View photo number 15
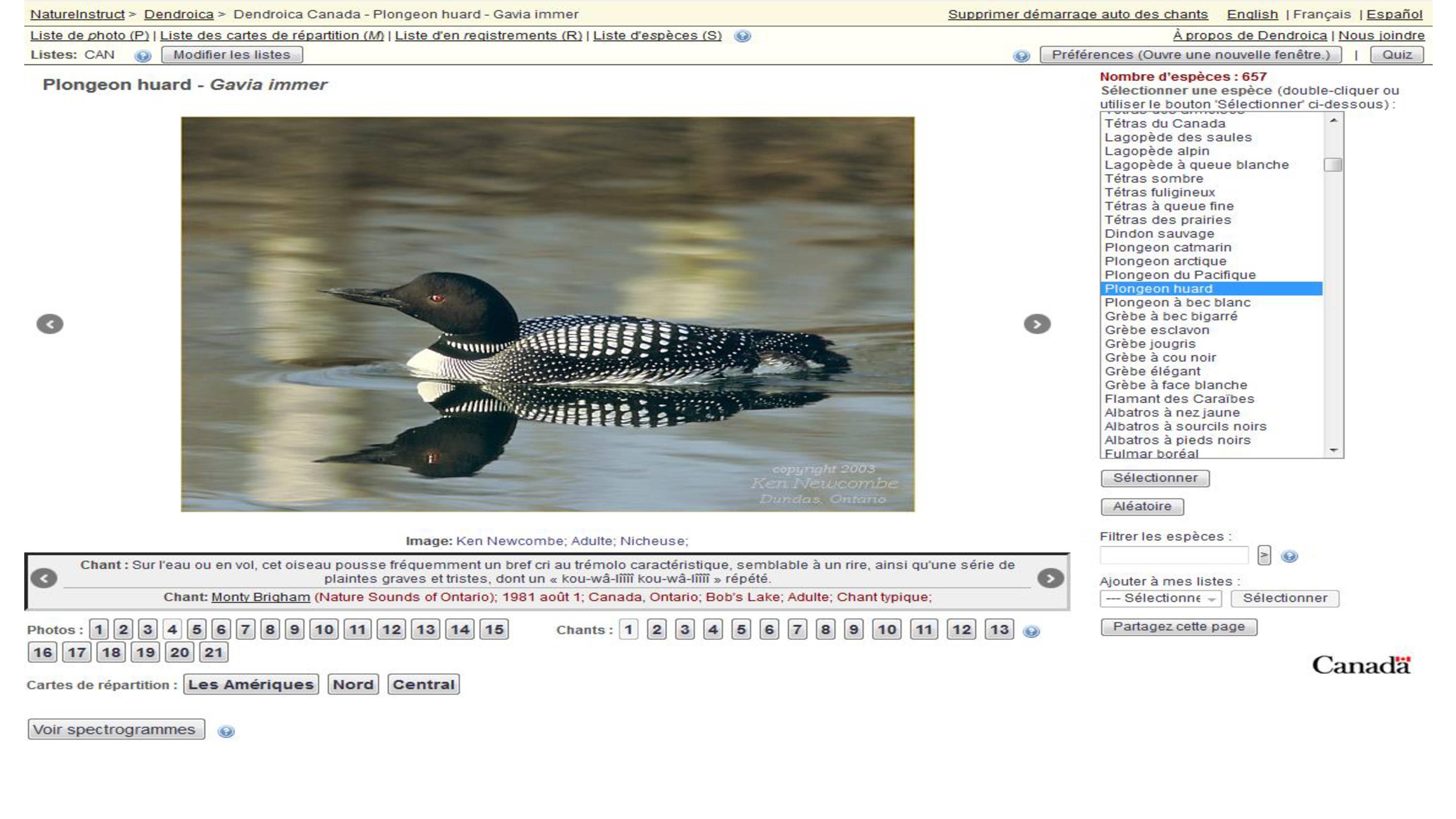This screenshot has width=1456, height=819. tap(494, 630)
